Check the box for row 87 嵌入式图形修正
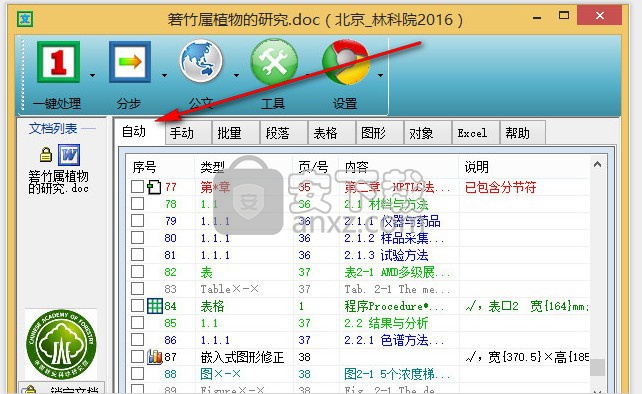642x394 pixels. [x=138, y=357]
